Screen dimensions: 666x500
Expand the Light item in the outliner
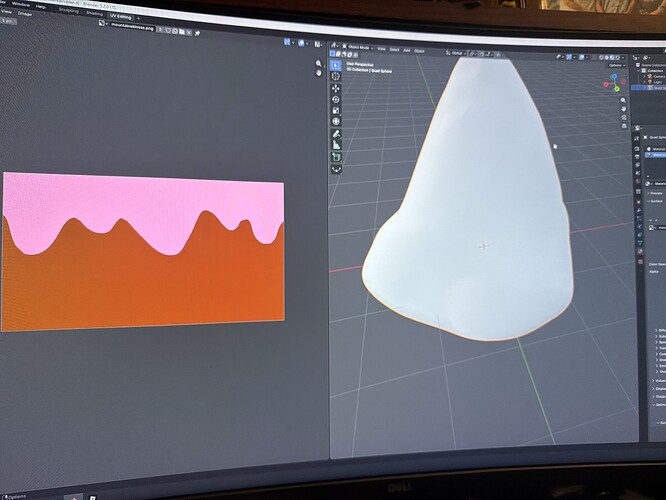[644, 82]
